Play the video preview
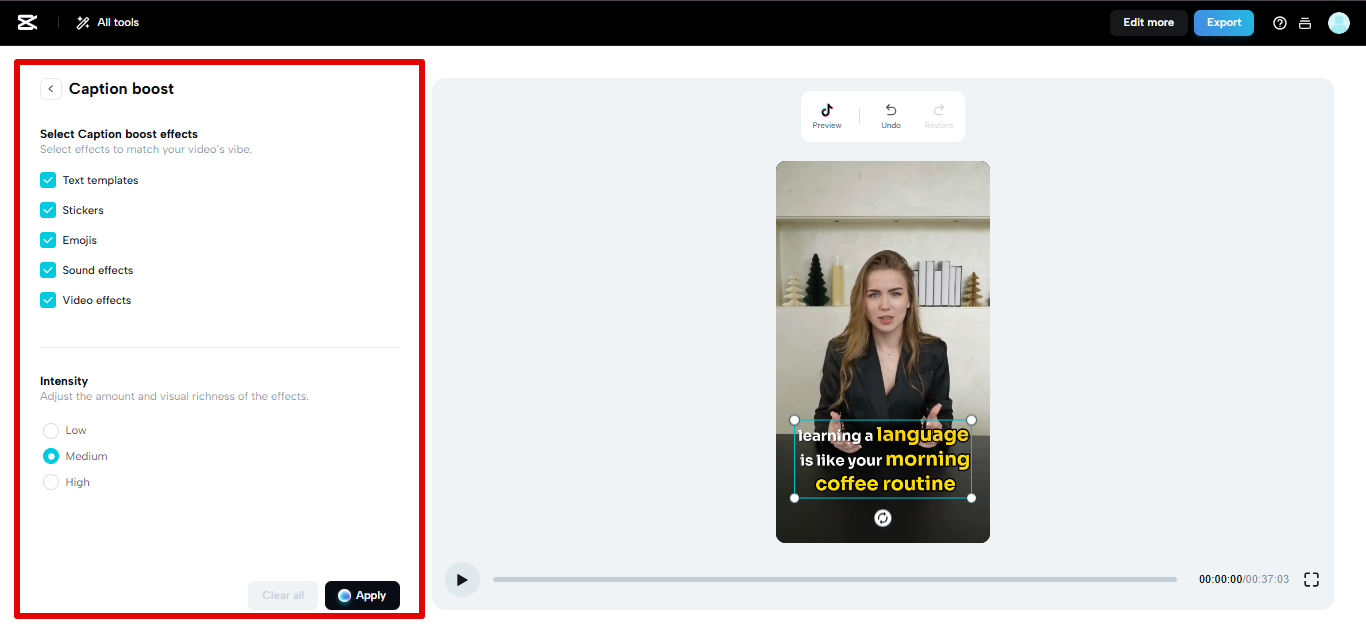This screenshot has height=639, width=1366. [x=462, y=578]
